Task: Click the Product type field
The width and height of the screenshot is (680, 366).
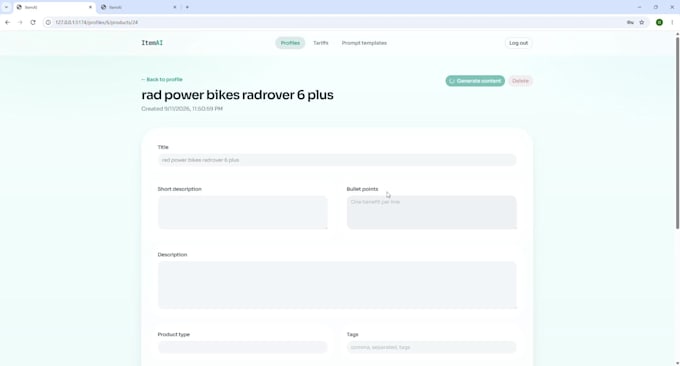Action: point(242,347)
